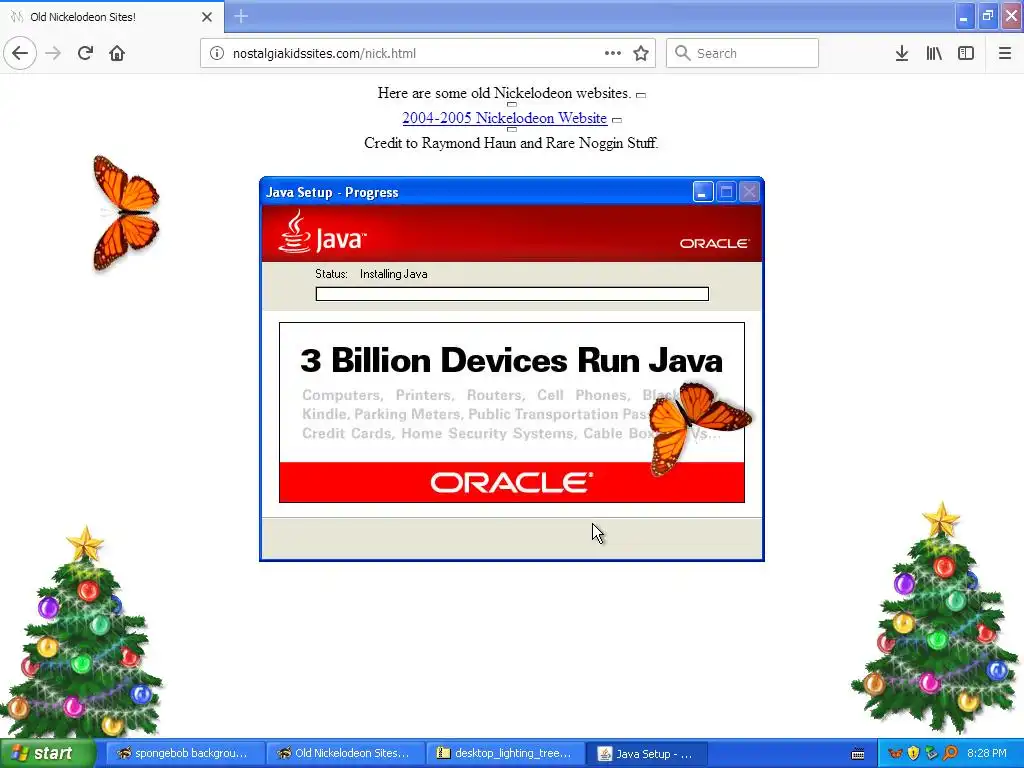Open the Windows Start menu
The width and height of the screenshot is (1024, 768).
point(46,753)
